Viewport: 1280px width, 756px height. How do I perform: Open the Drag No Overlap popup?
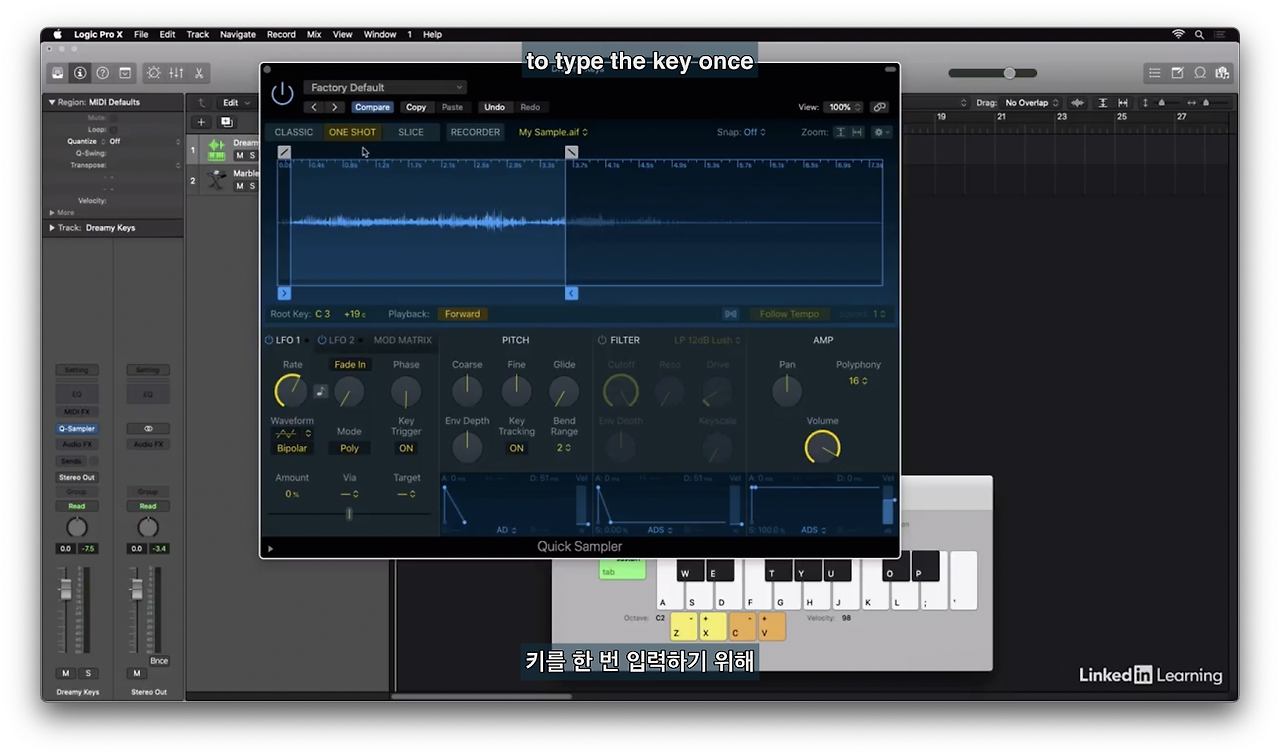1032,103
